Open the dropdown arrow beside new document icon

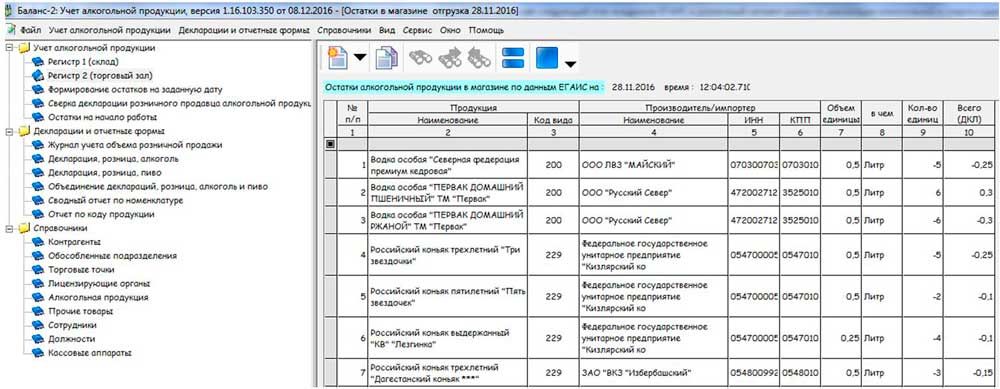click(x=360, y=58)
